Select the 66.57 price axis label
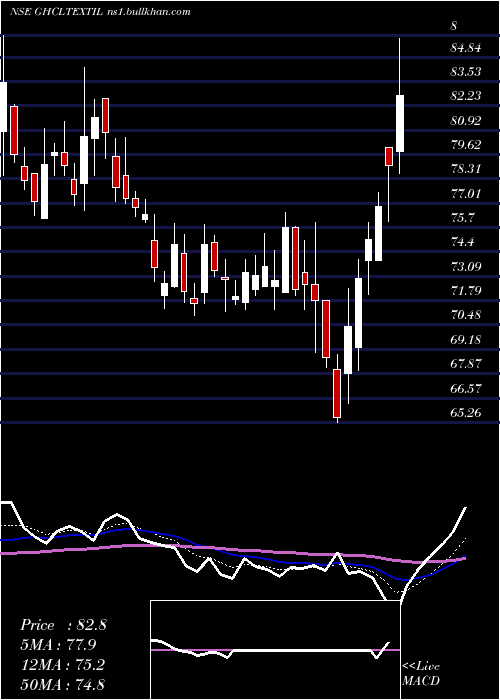The width and height of the screenshot is (500, 700). tap(466, 388)
